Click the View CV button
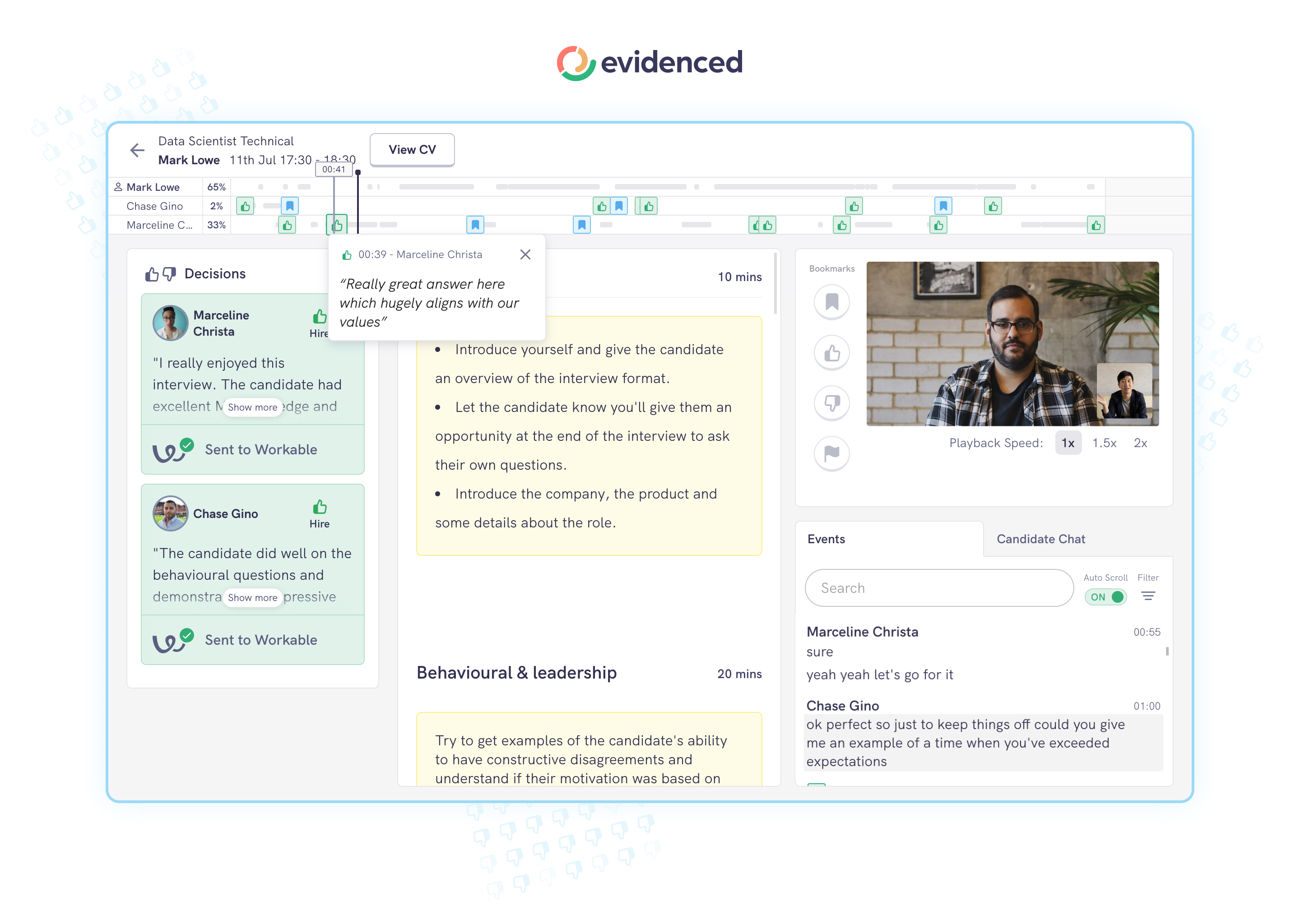This screenshot has height=924, width=1300. (x=412, y=150)
